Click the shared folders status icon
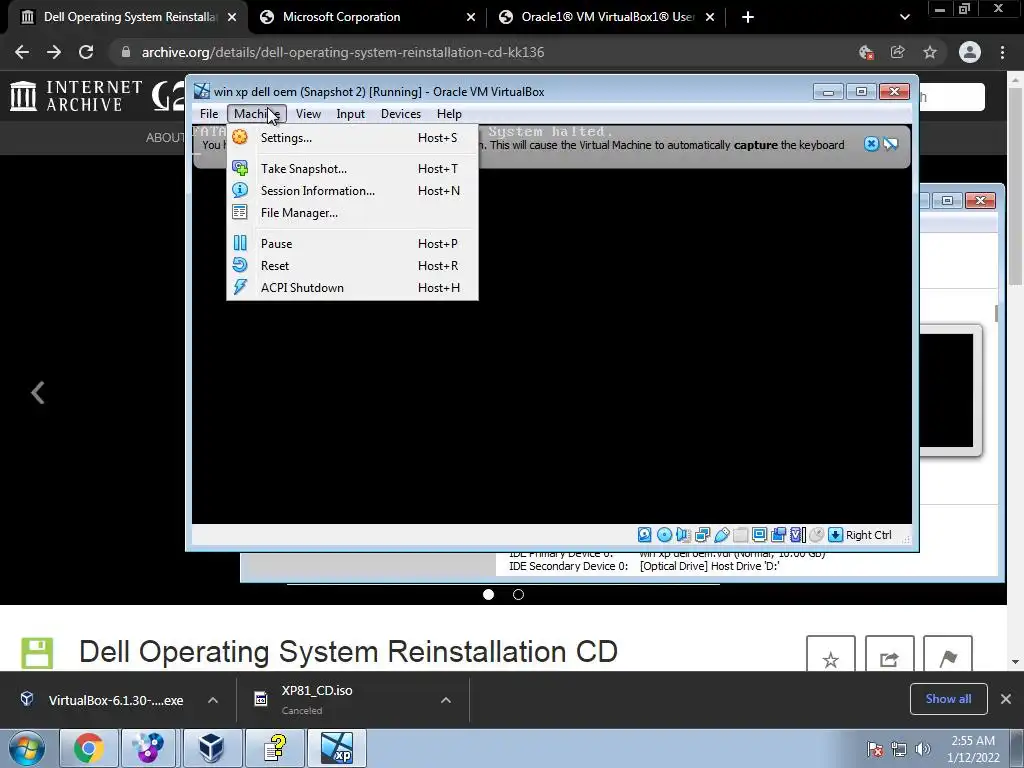Viewport: 1024px width, 768px height. pos(741,535)
